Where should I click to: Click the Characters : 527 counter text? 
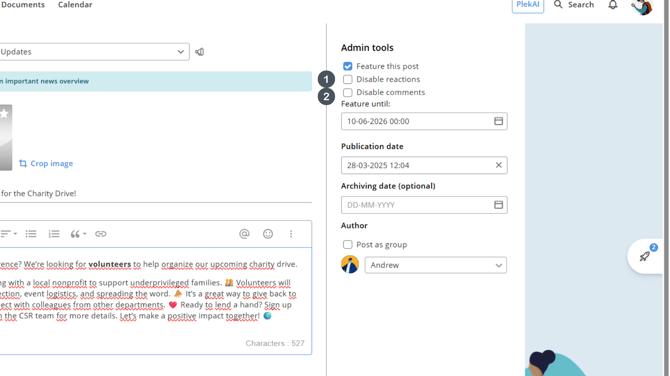click(x=275, y=343)
